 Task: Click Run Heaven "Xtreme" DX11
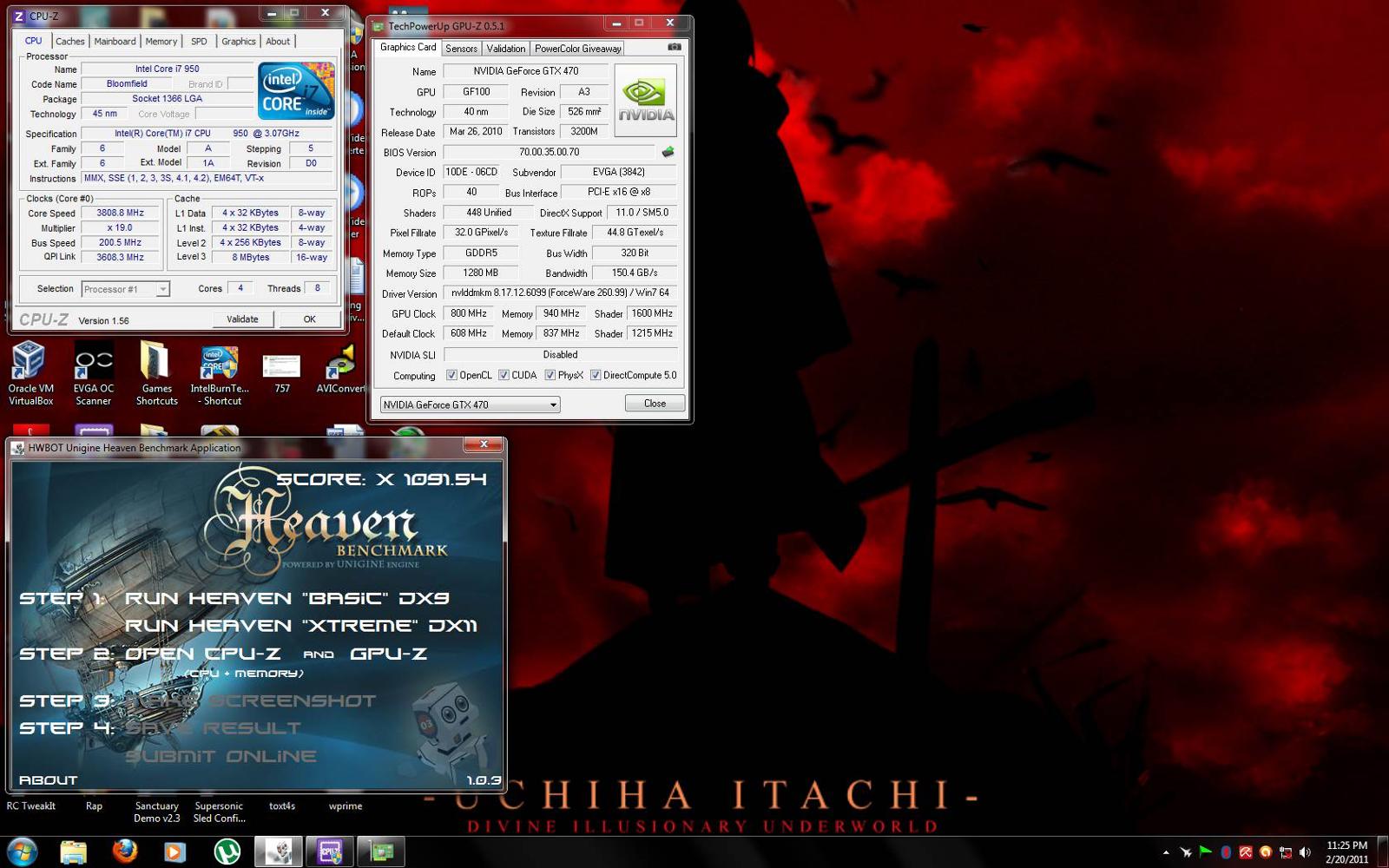[301, 626]
